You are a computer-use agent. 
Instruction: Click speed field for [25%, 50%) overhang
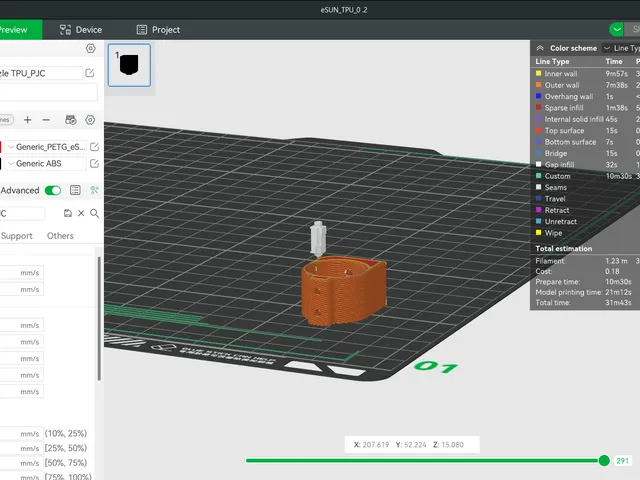(x=22, y=448)
